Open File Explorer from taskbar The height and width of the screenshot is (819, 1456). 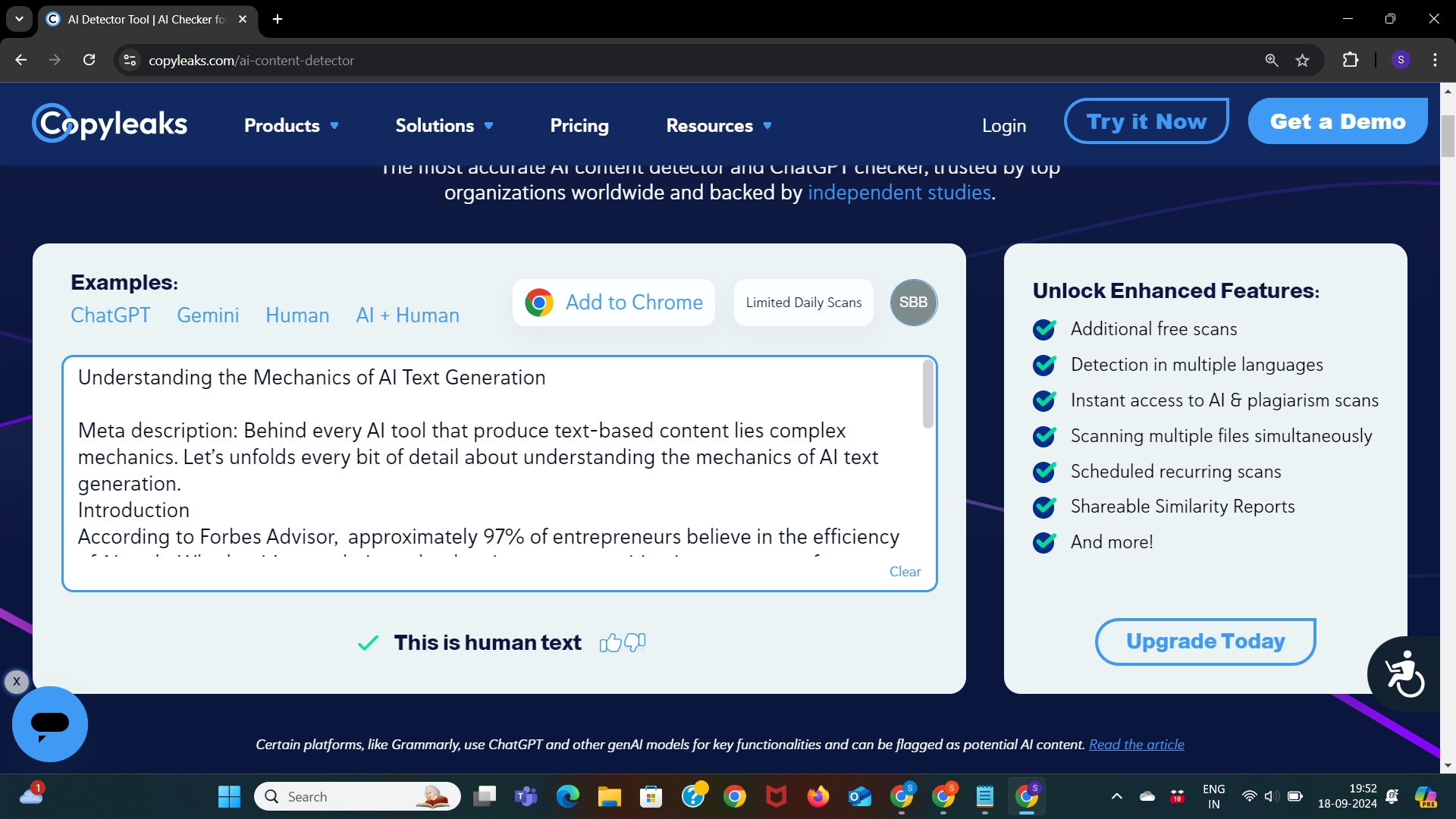click(610, 796)
